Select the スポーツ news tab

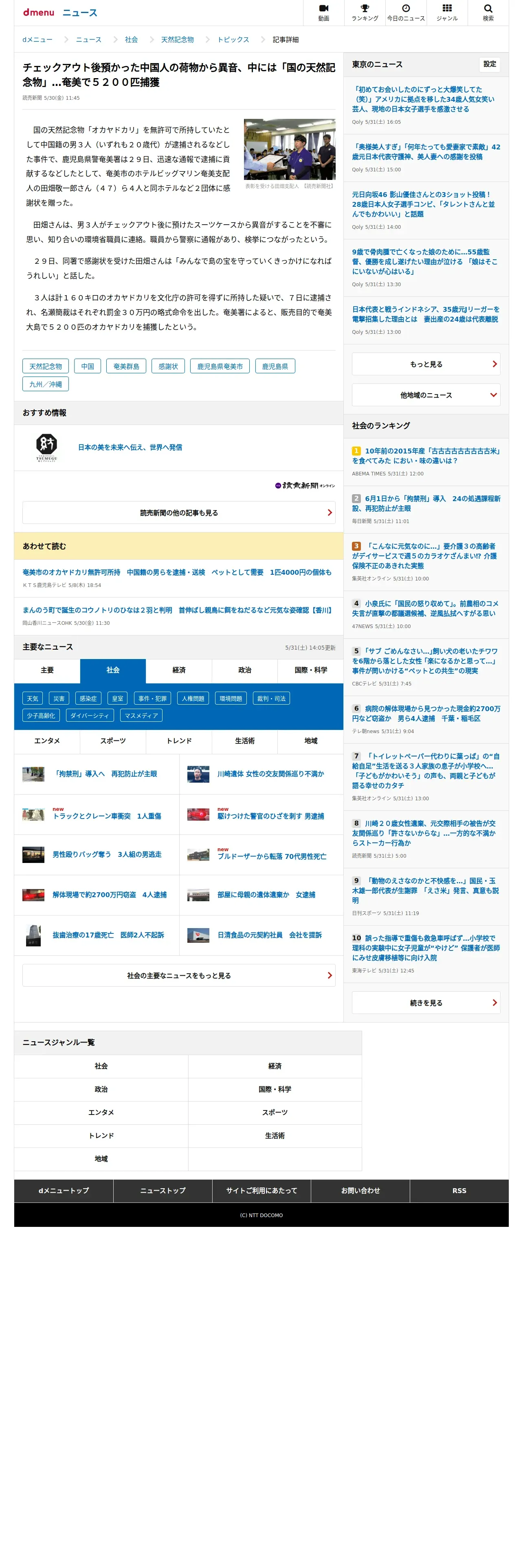pos(113,741)
